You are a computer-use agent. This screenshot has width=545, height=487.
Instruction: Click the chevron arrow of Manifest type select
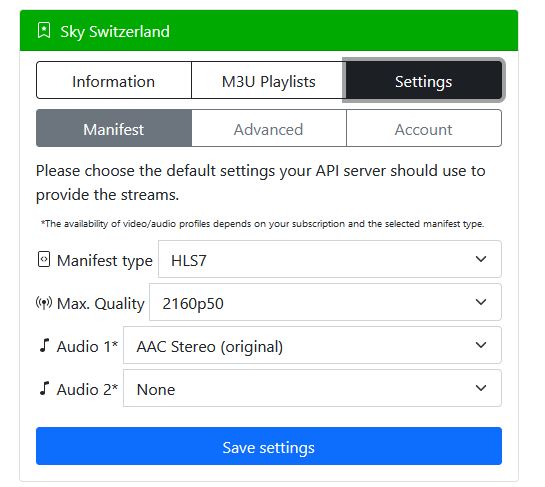click(481, 259)
